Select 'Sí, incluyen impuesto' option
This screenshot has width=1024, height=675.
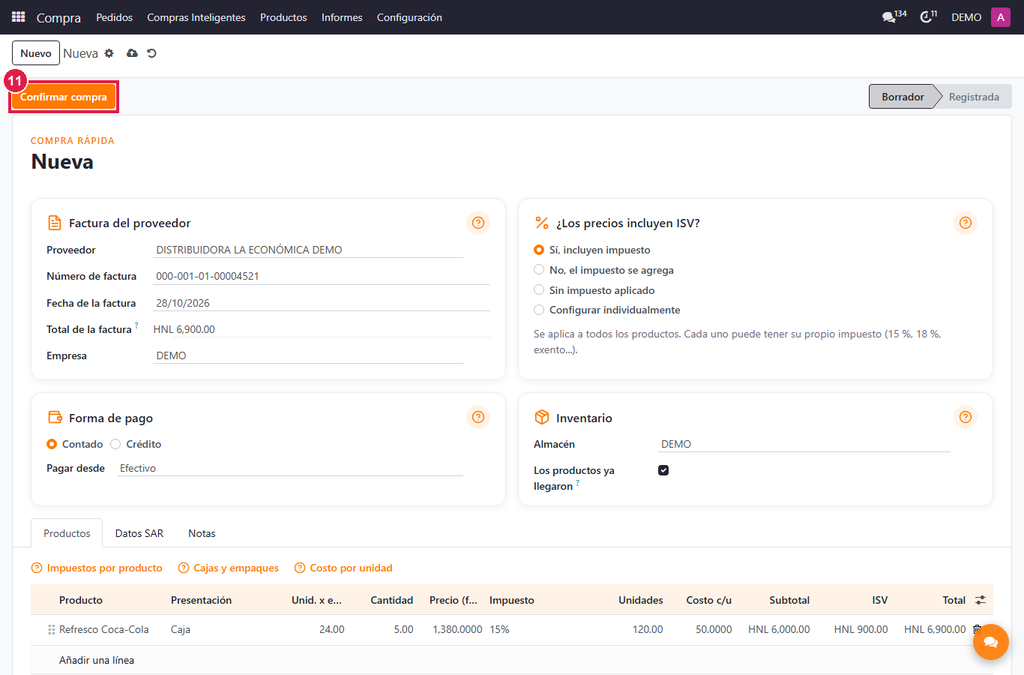coord(539,250)
